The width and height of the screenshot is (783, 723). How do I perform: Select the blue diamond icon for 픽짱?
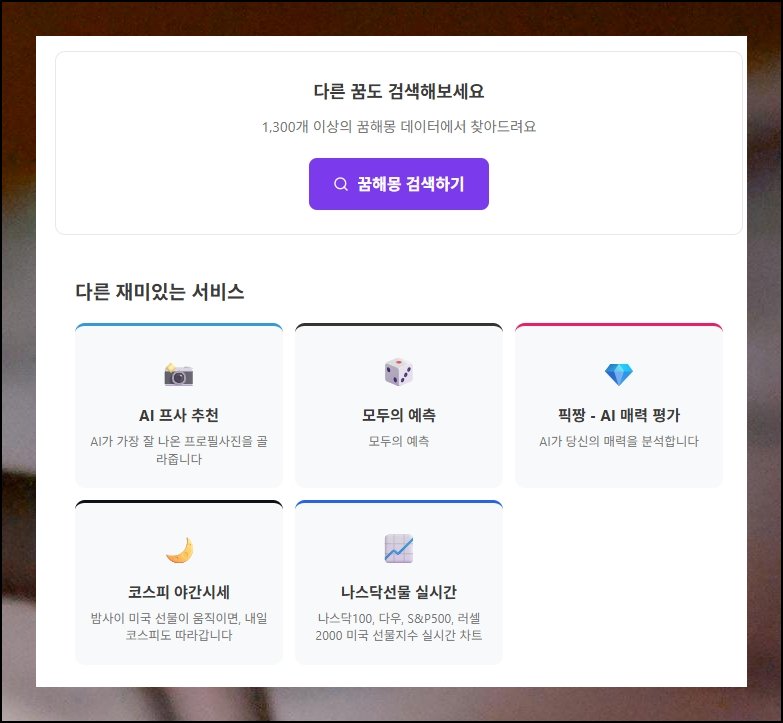pyautogui.click(x=619, y=373)
